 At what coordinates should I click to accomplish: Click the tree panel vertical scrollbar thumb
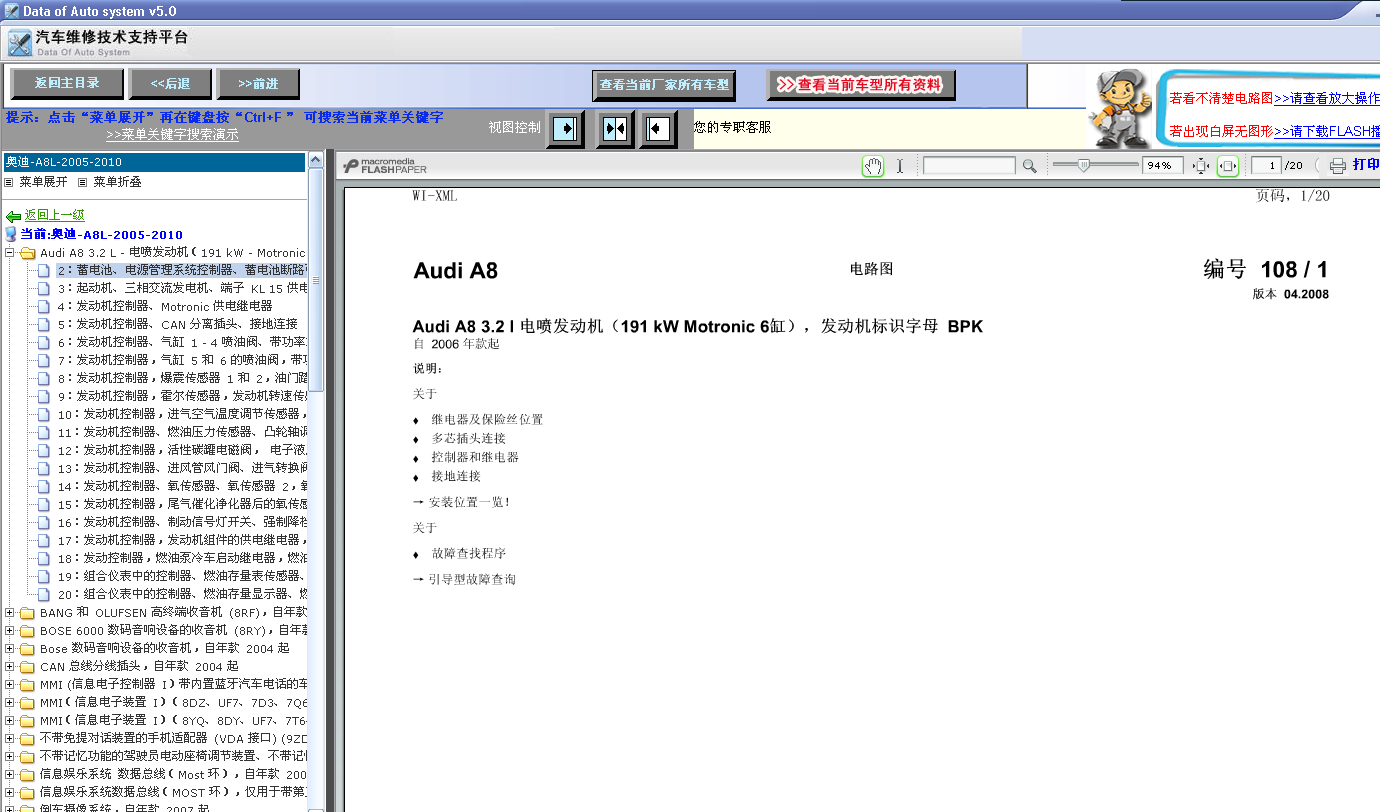pyautogui.click(x=316, y=280)
